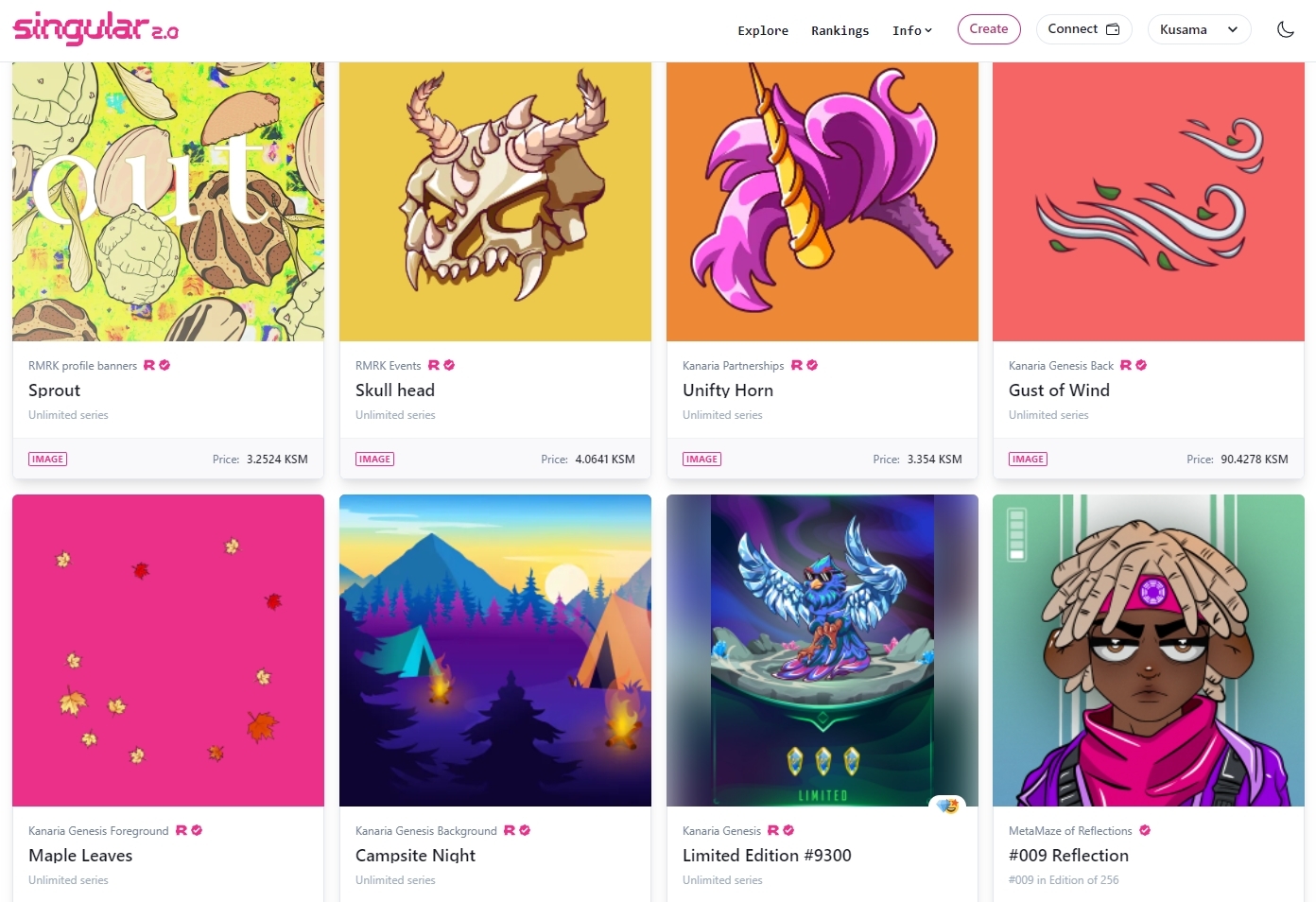The width and height of the screenshot is (1316, 902).
Task: Open the Kanaria Genesis Foreground collection link
Action: point(98,831)
